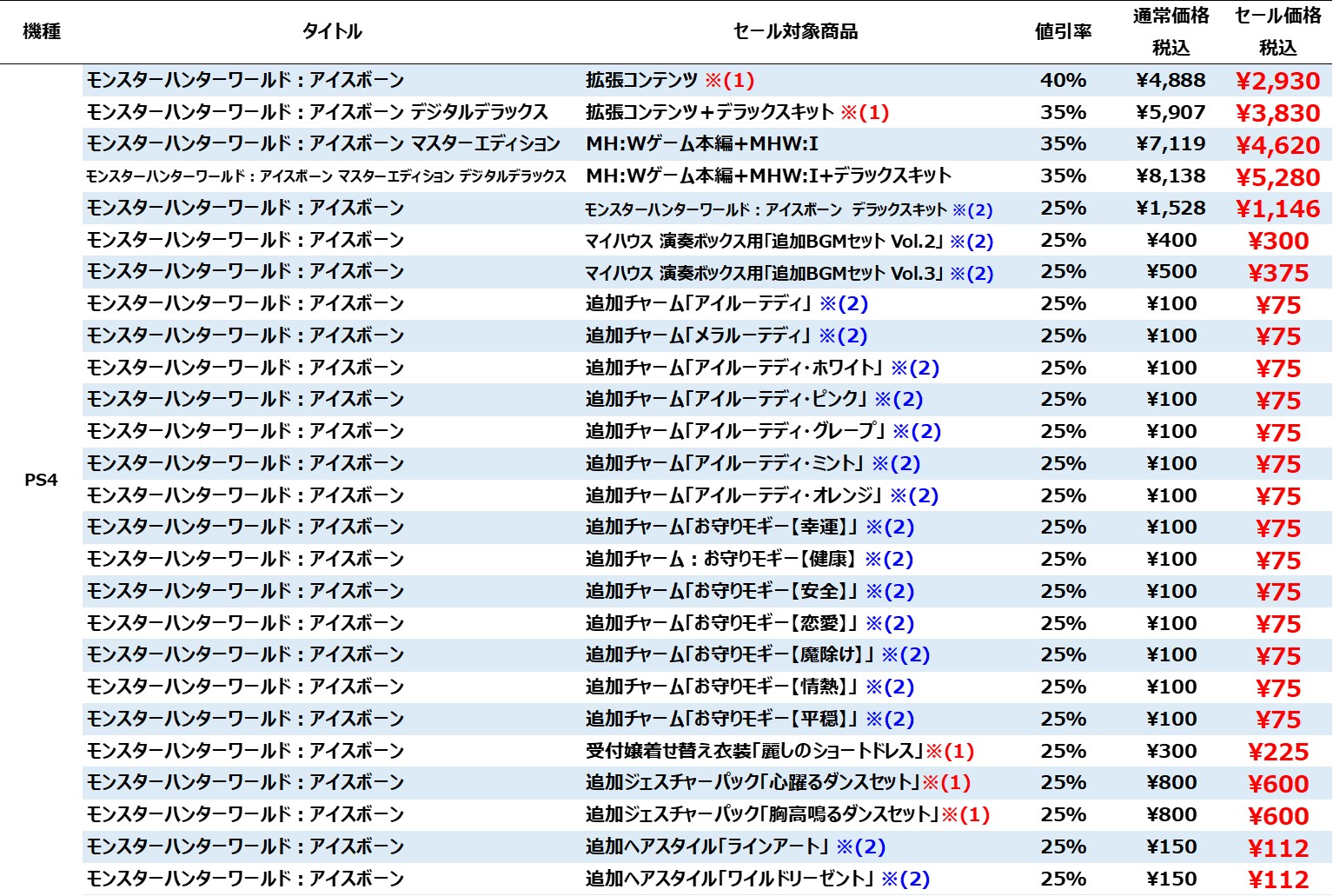This screenshot has height=896, width=1333.
Task: Select the 追加ヘアスタイル「ラインアート」 cell
Action: point(735,846)
